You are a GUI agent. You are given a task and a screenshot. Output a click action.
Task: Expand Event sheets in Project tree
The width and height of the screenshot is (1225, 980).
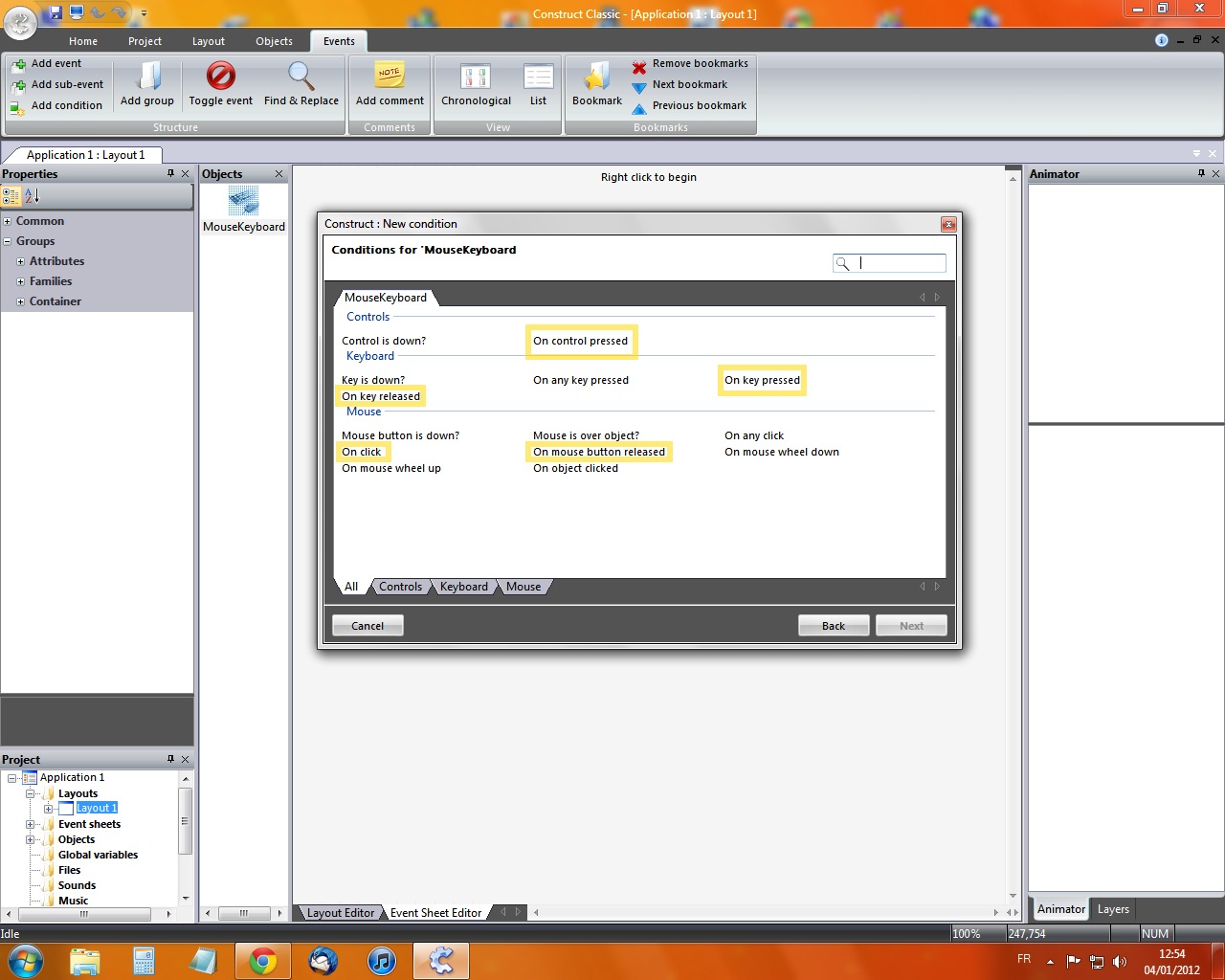(x=30, y=824)
